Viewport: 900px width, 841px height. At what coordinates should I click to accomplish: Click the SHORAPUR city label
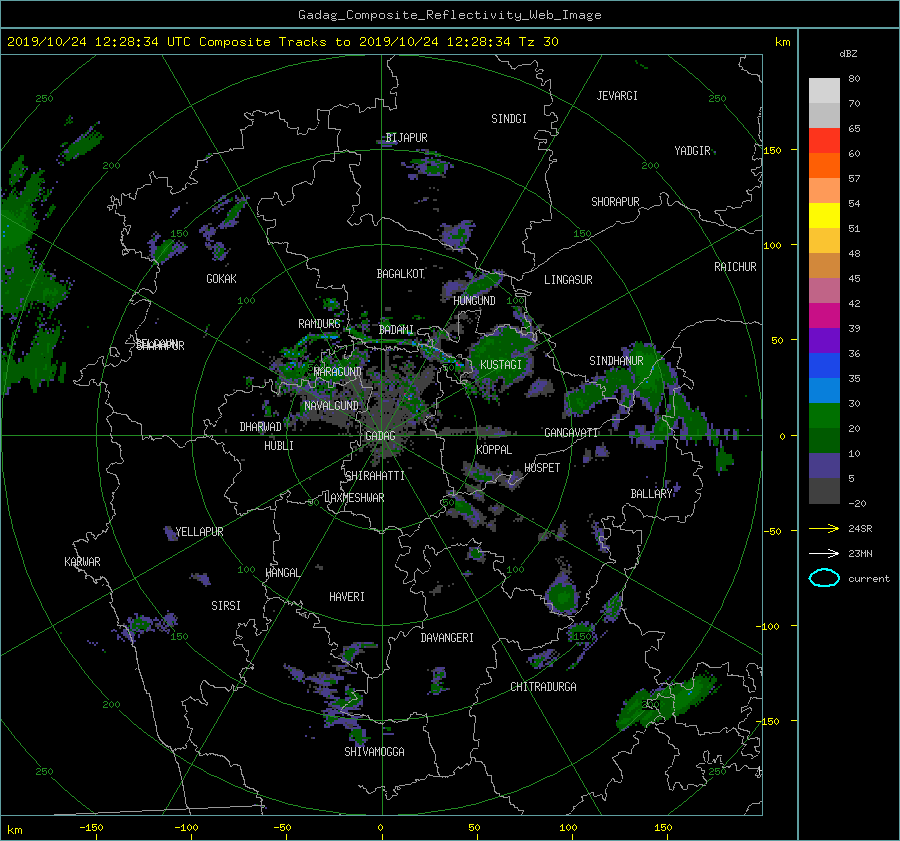(615, 202)
